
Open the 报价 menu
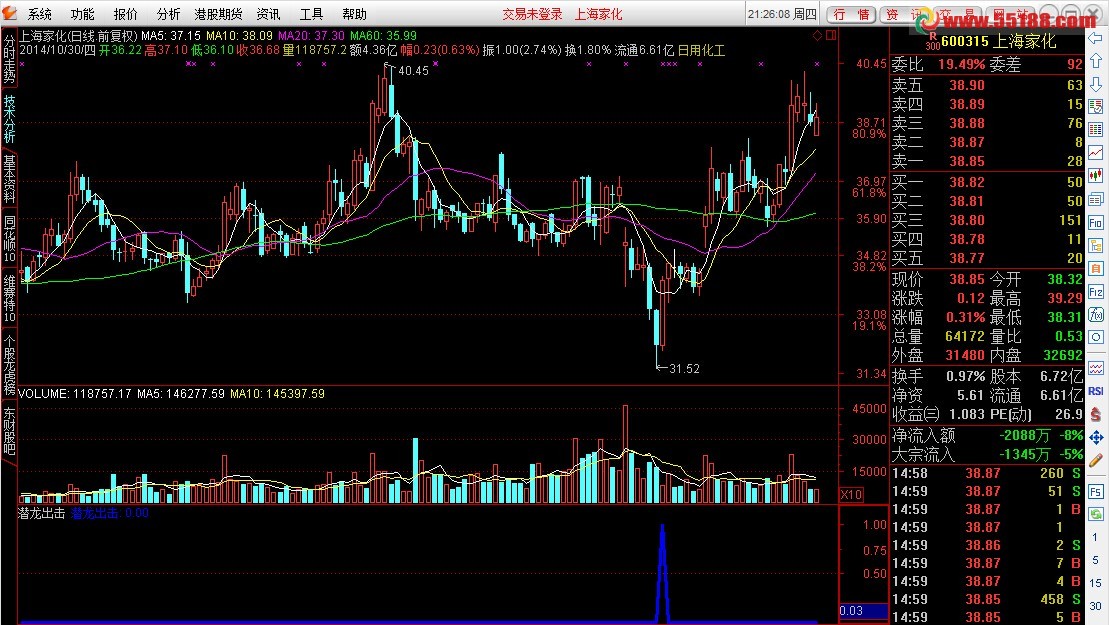tap(125, 14)
